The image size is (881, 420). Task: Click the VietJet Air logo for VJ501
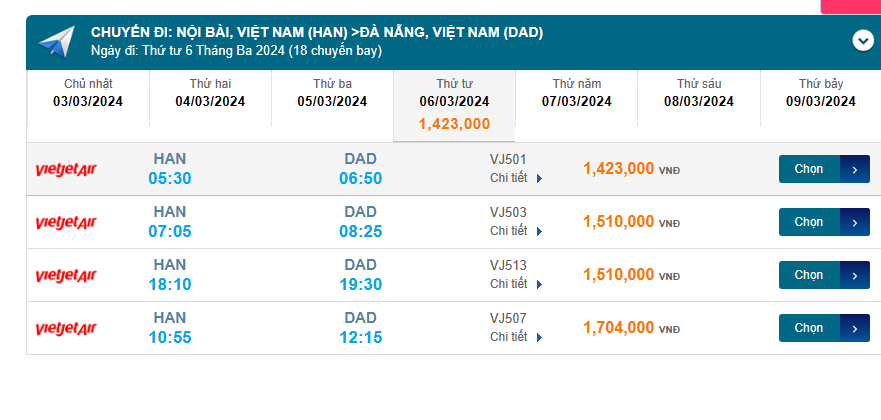click(x=66, y=169)
